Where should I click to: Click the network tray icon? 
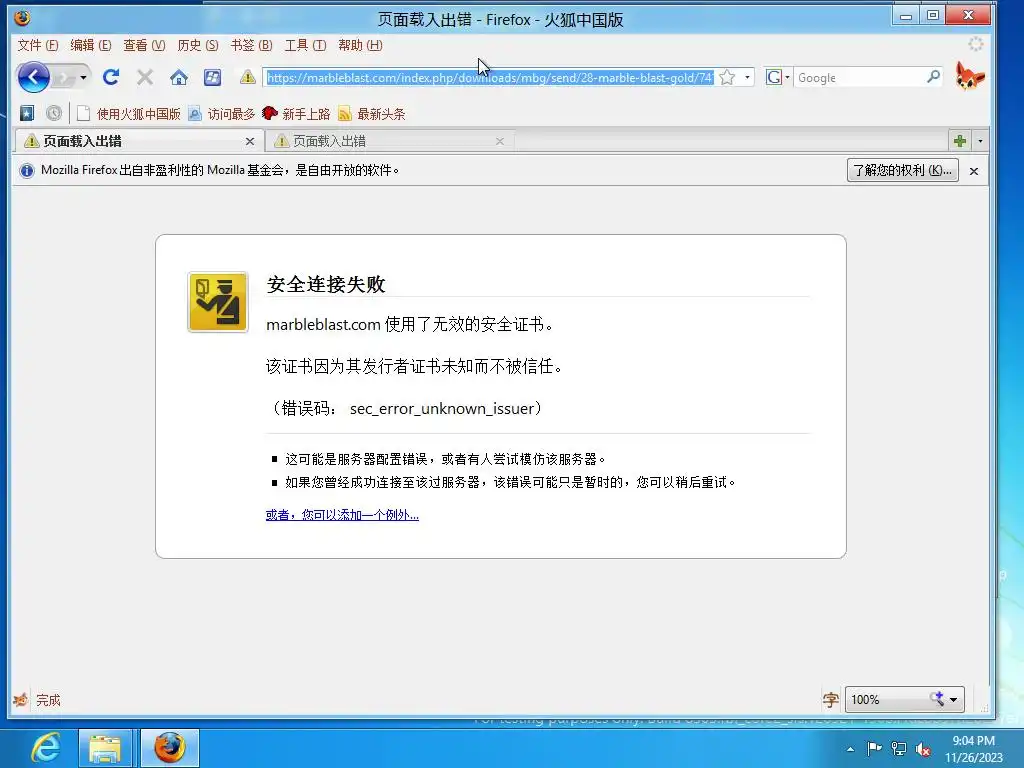click(899, 749)
